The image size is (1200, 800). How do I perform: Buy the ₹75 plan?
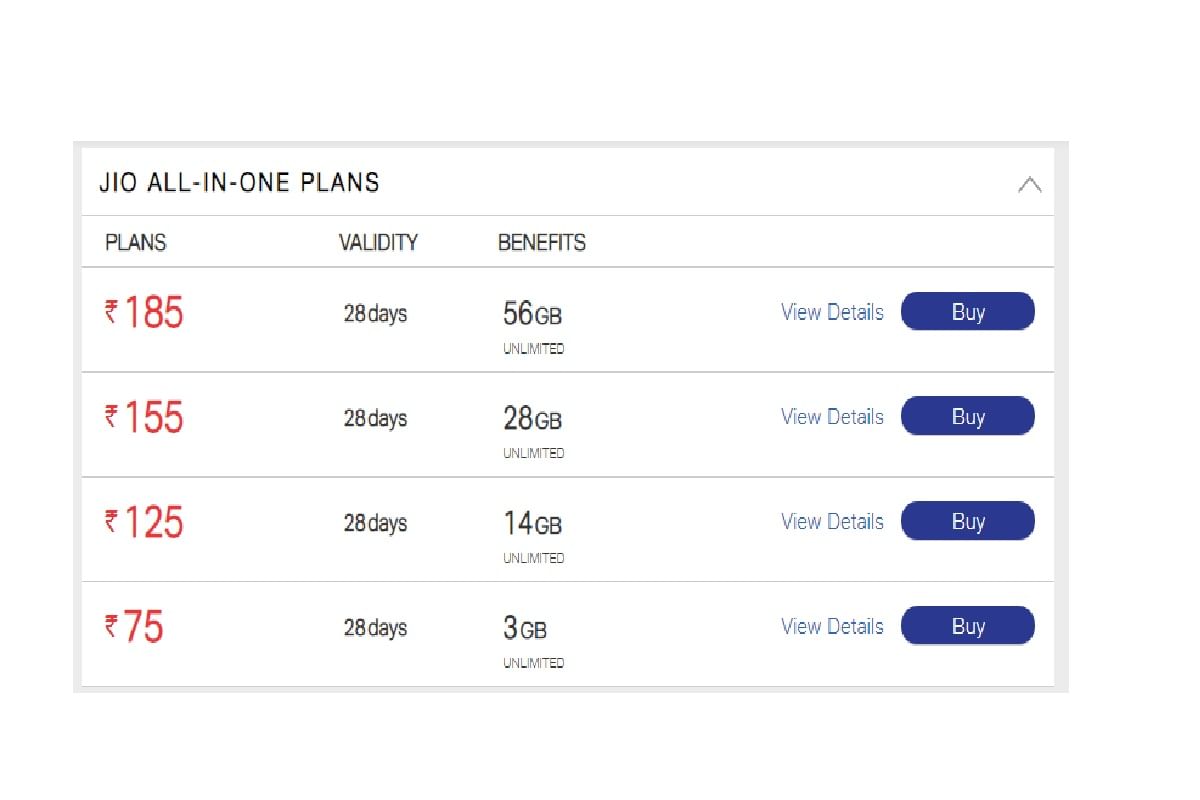tap(967, 625)
